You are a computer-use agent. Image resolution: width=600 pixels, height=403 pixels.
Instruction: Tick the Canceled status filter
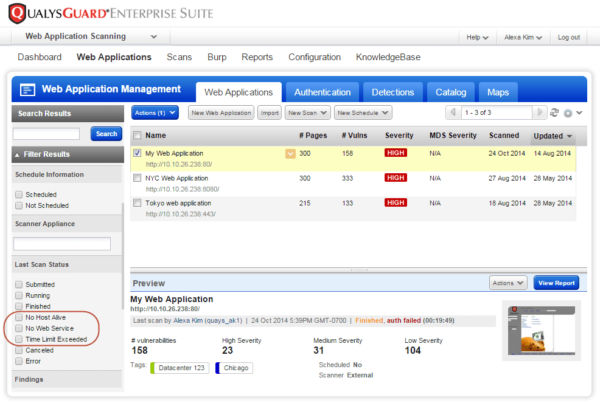point(19,350)
